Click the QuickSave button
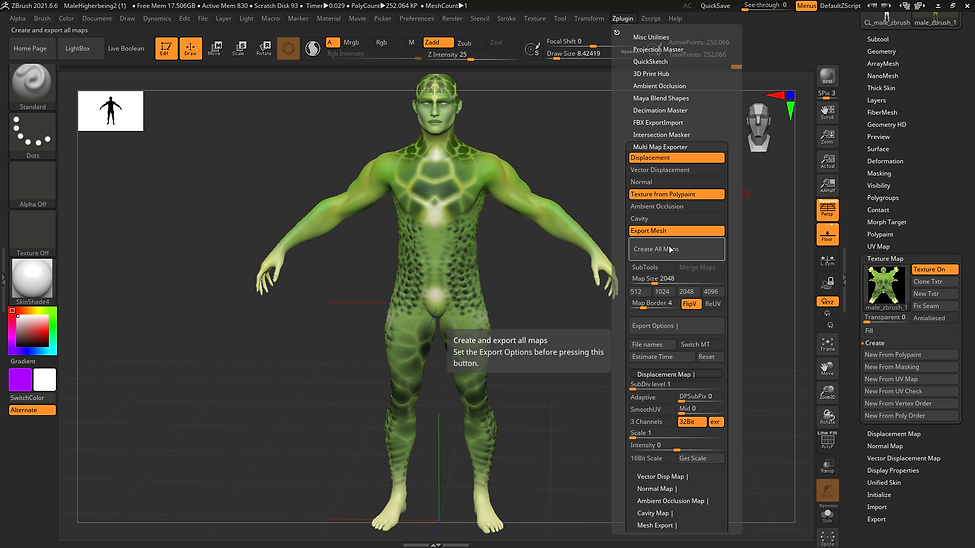This screenshot has width=975, height=548. point(715,6)
